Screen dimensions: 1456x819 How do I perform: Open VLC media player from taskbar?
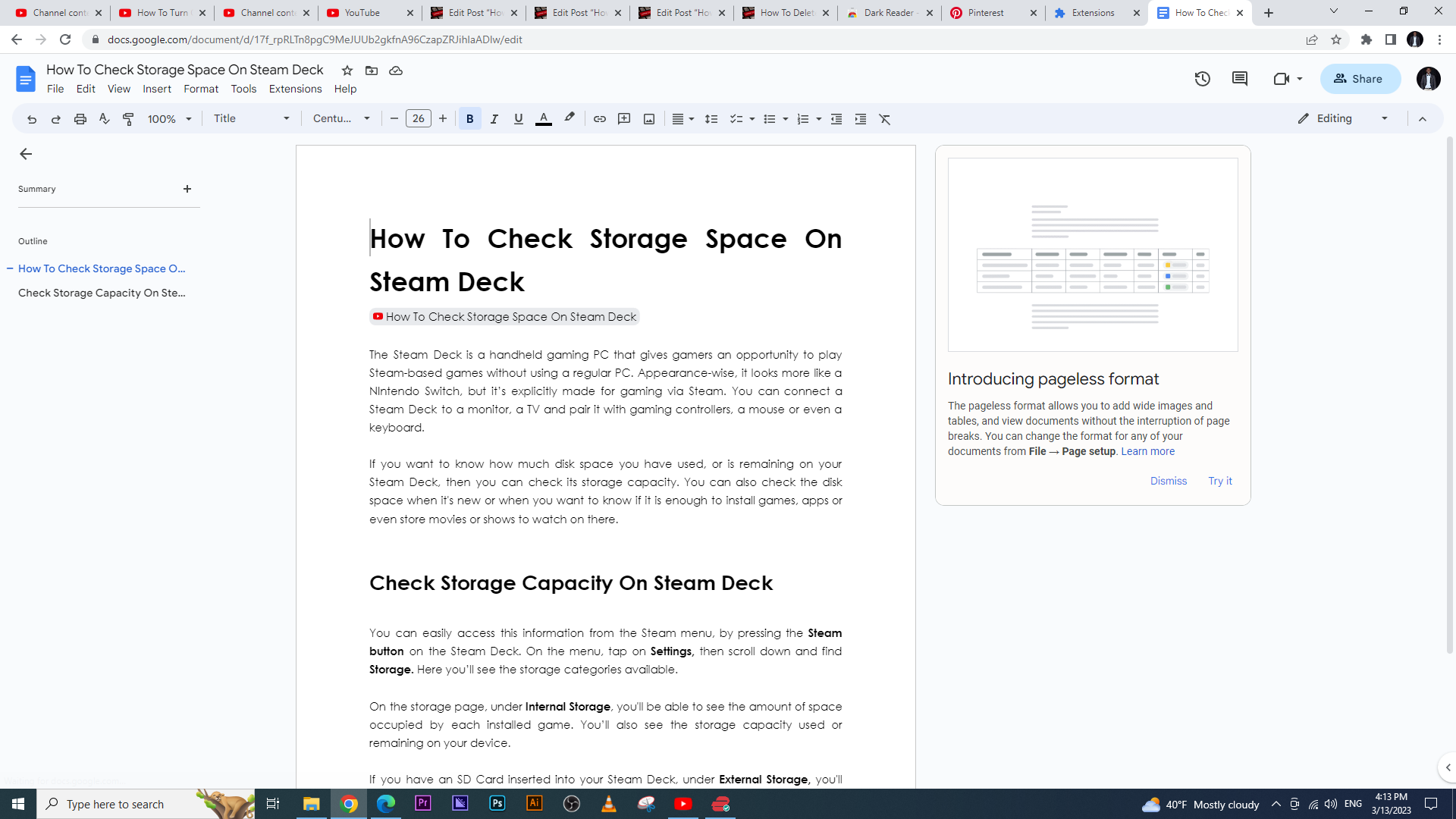(x=609, y=803)
